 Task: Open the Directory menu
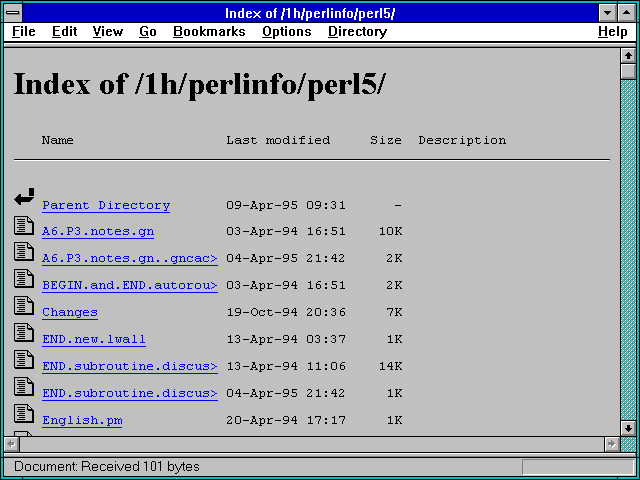358,31
